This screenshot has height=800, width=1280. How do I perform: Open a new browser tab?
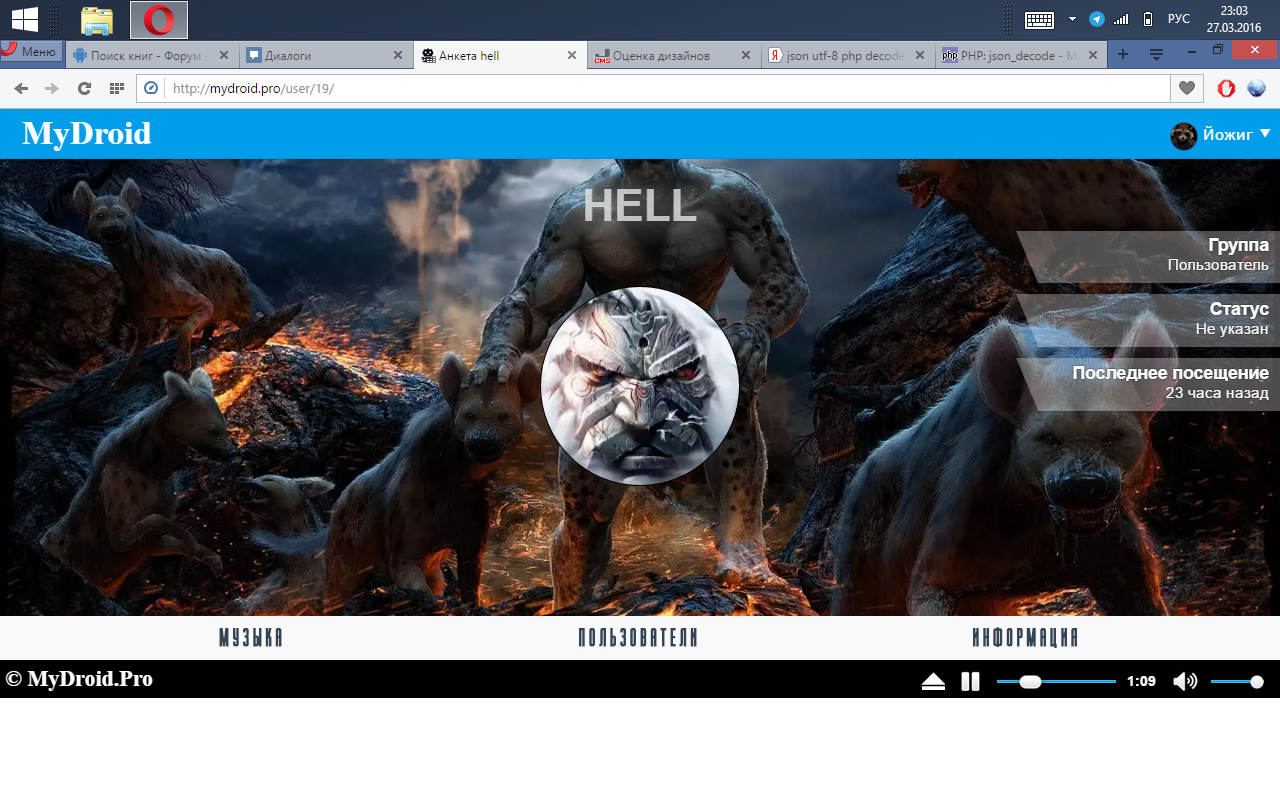click(x=1123, y=55)
